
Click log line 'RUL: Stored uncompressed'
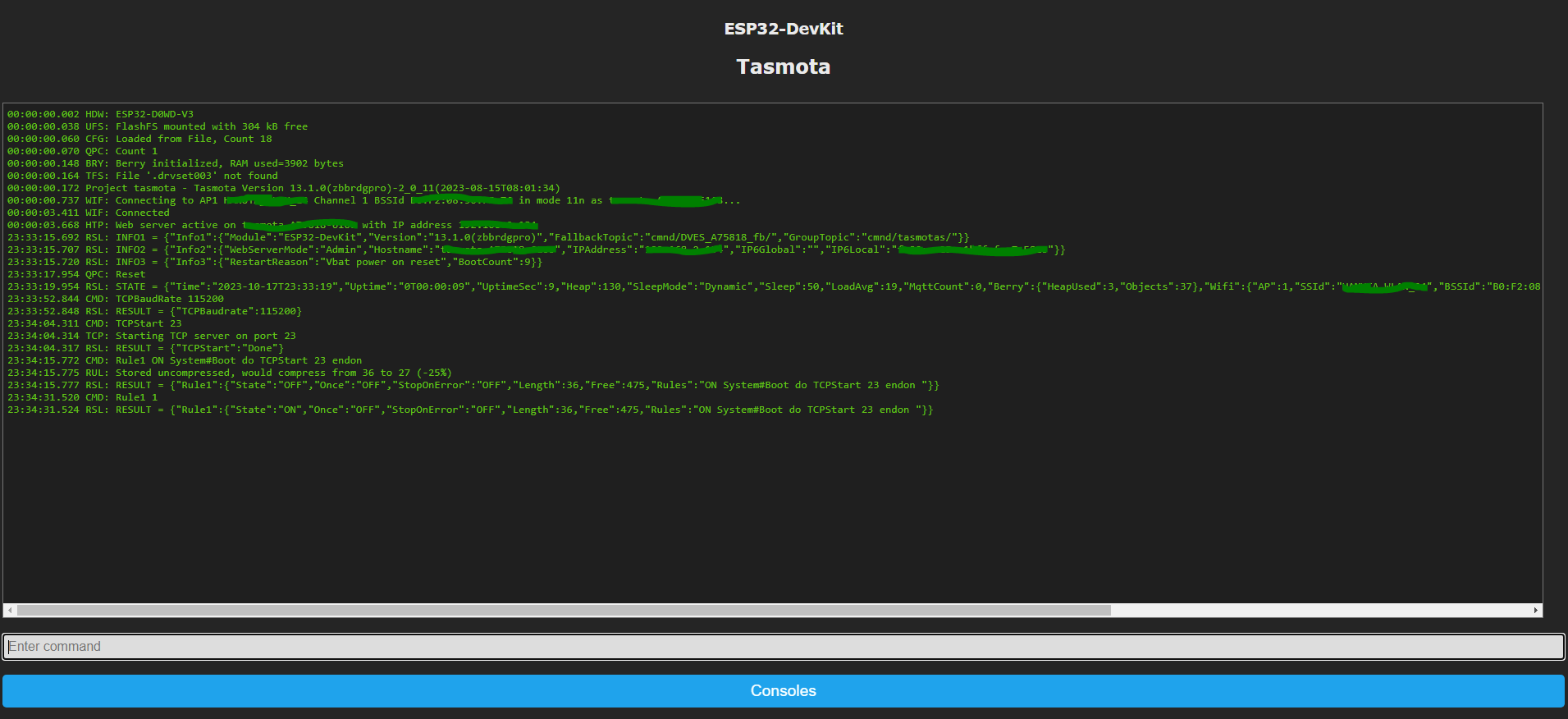point(230,373)
